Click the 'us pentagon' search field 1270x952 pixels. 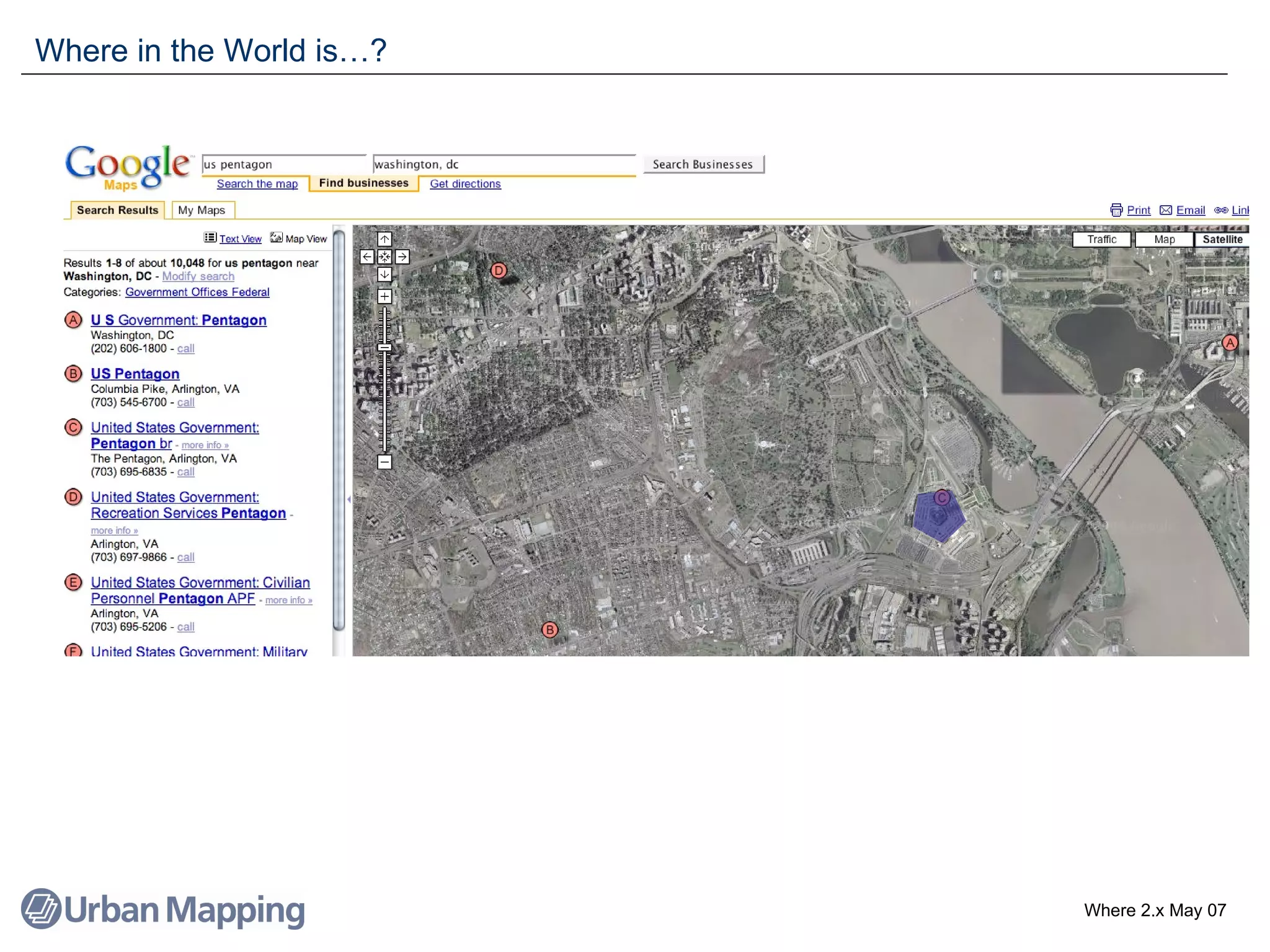click(284, 164)
